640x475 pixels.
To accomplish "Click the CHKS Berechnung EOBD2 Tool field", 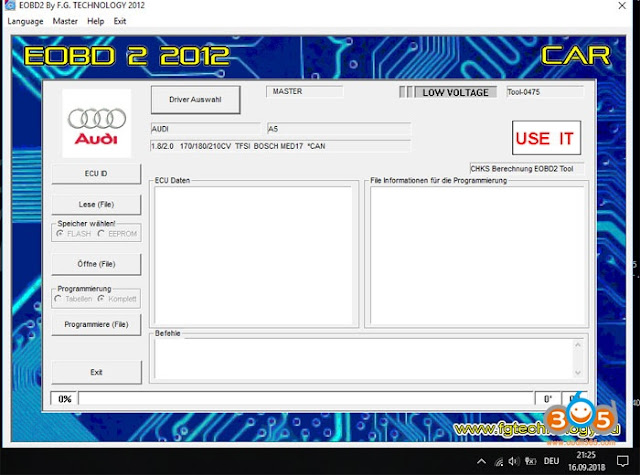I will coord(527,169).
